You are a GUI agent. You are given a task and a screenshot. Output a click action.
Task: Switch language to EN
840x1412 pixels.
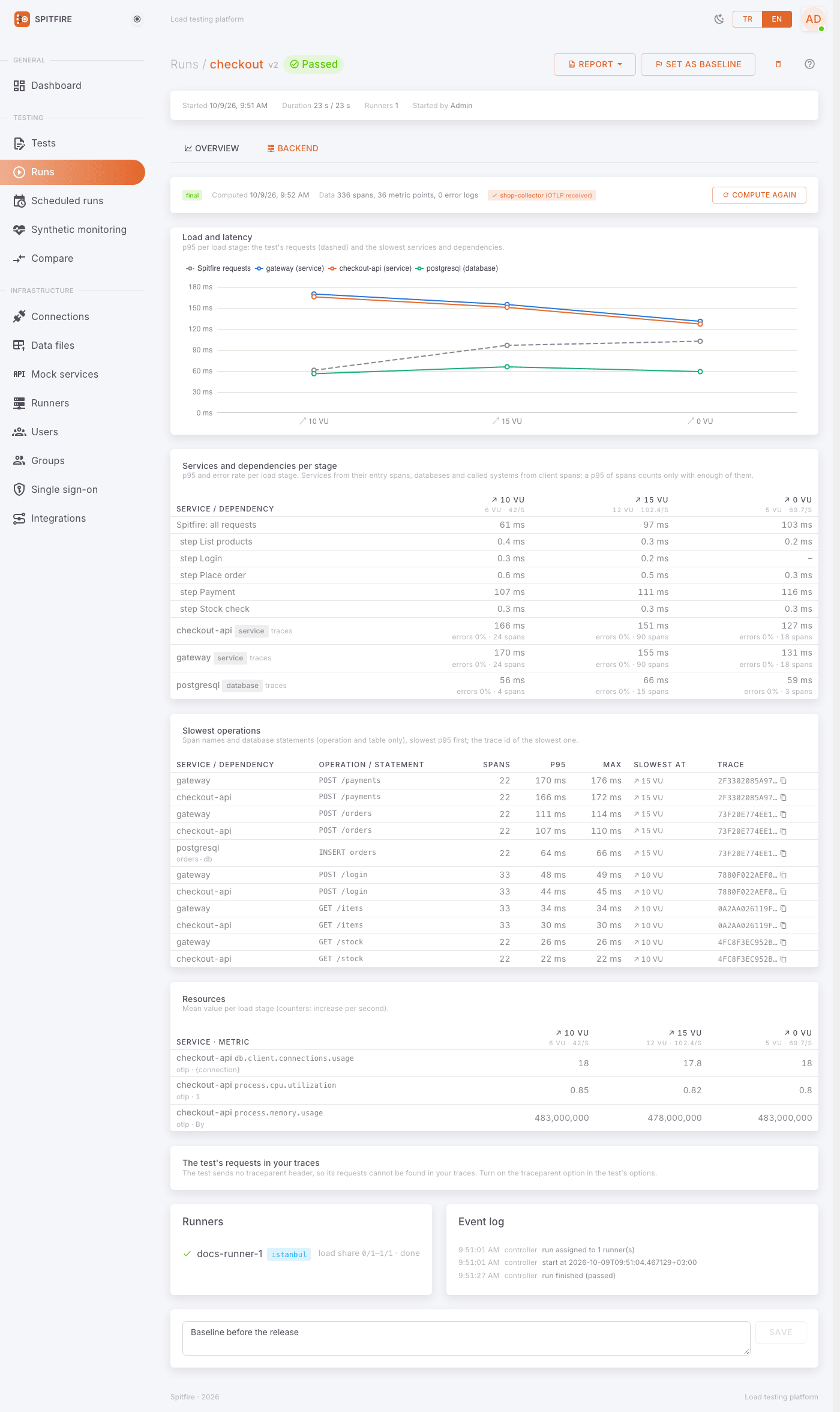coord(776,19)
